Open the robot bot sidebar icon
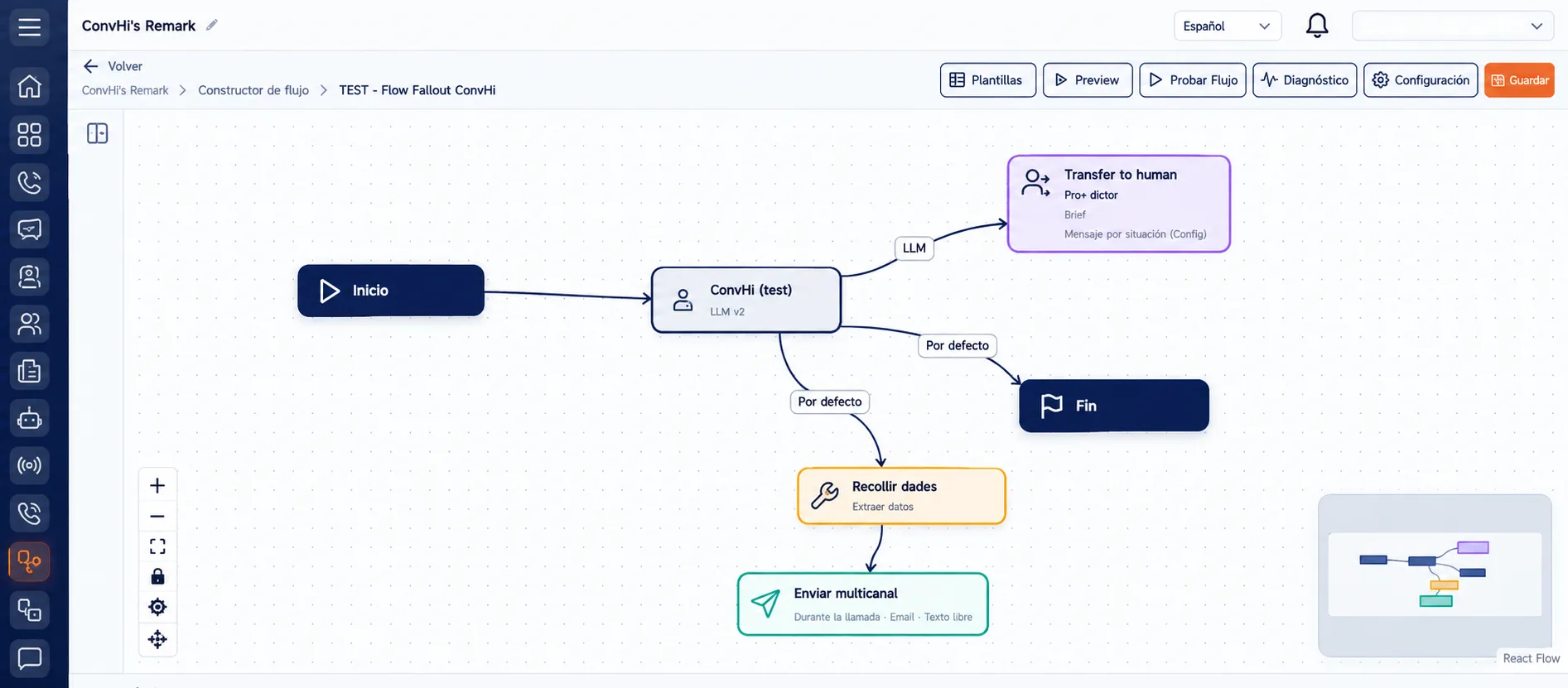This screenshot has width=1568, height=688. pyautogui.click(x=29, y=419)
